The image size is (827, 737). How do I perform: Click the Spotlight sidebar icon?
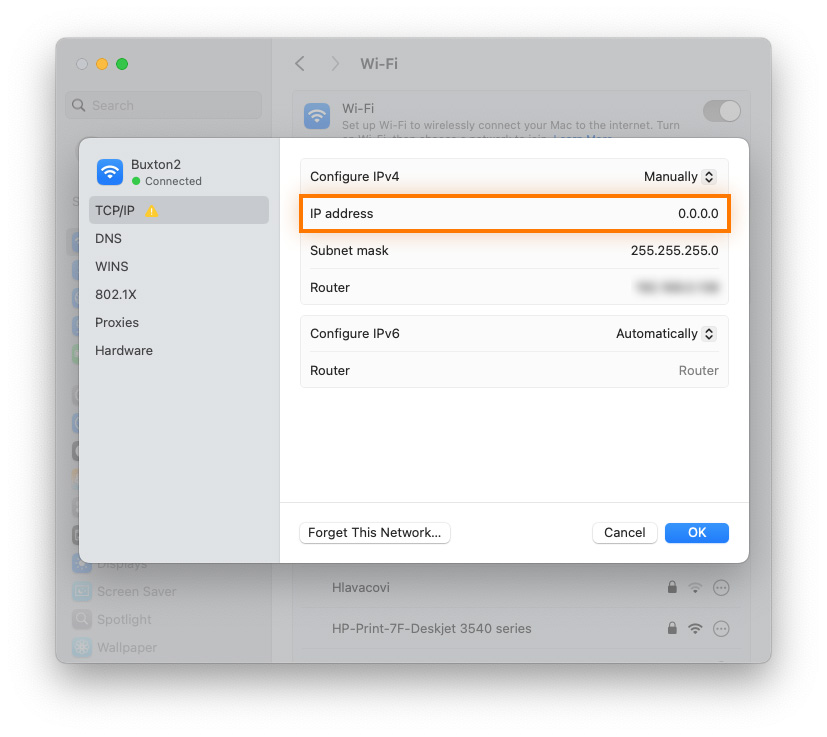[82, 619]
